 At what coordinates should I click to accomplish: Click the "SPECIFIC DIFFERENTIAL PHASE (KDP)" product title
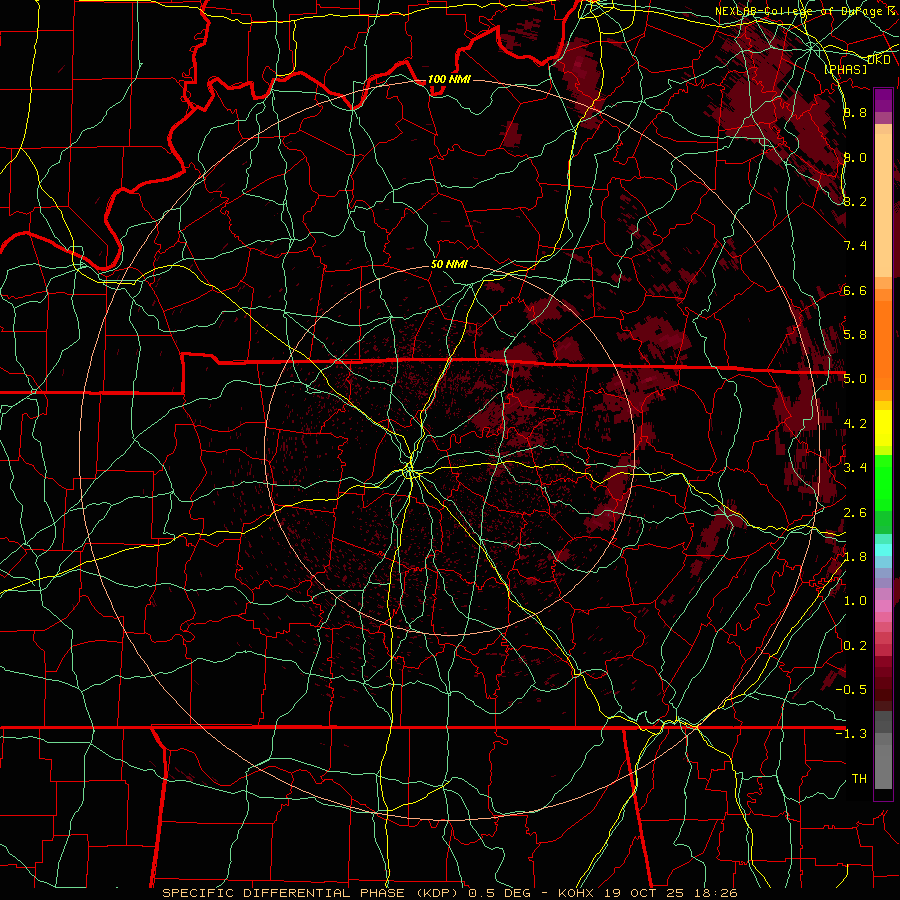310,893
